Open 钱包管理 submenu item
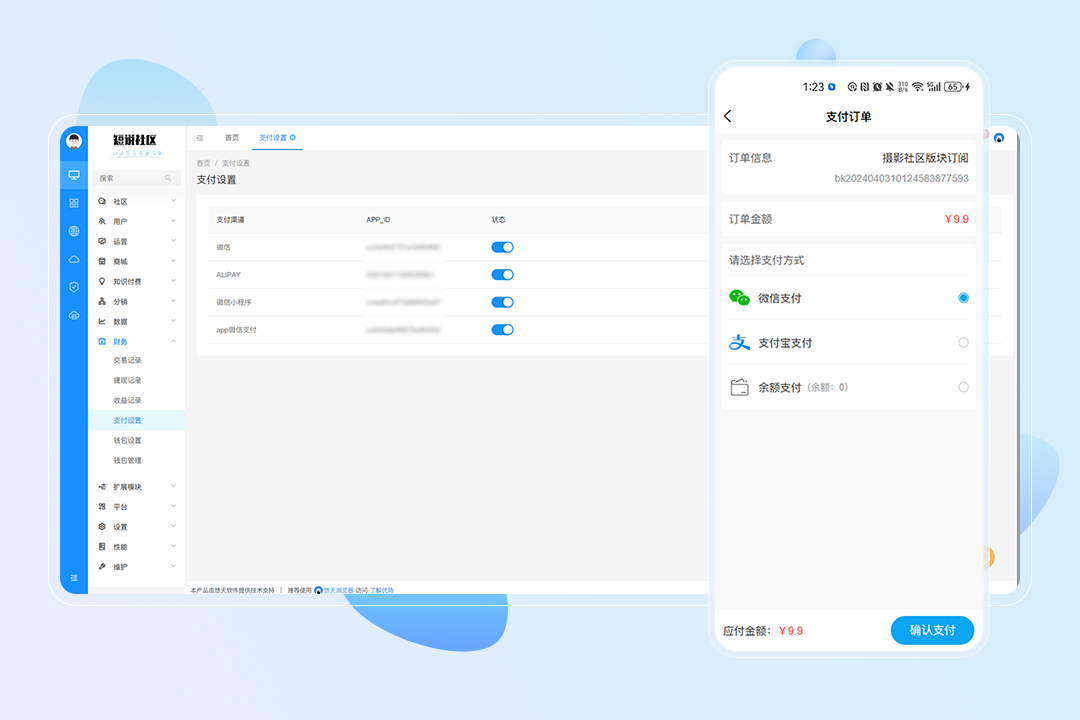This screenshot has height=720, width=1080. pos(127,460)
